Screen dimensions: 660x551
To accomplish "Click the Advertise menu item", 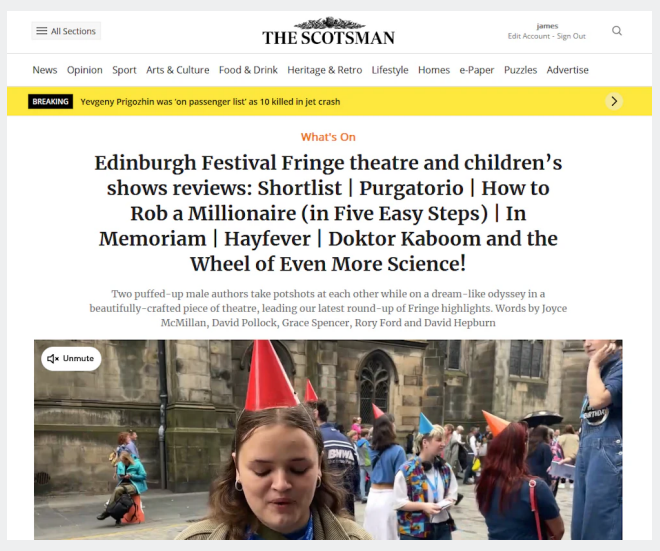I will 567,70.
